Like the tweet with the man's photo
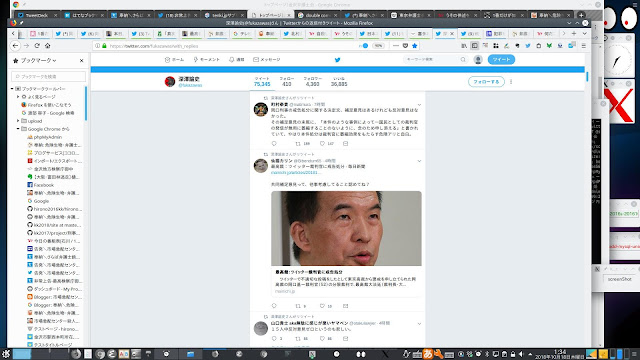This screenshot has height=360, width=640. [x=322, y=306]
